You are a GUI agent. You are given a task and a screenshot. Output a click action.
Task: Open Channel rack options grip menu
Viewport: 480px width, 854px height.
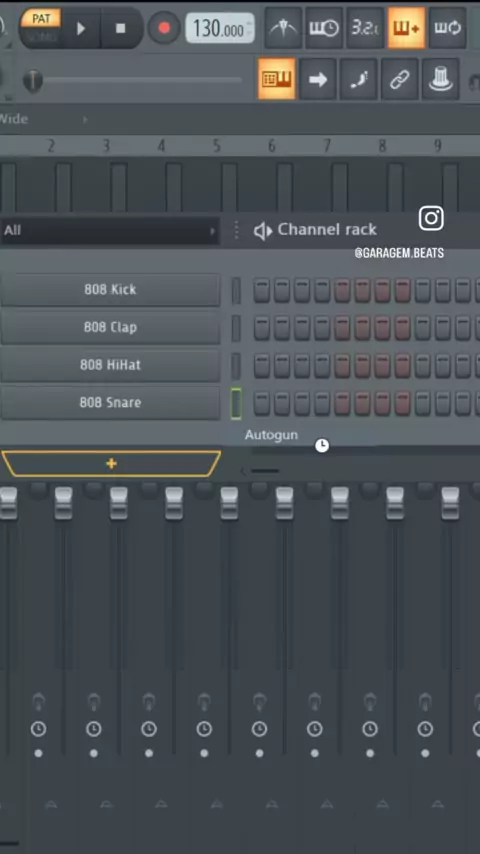(236, 230)
